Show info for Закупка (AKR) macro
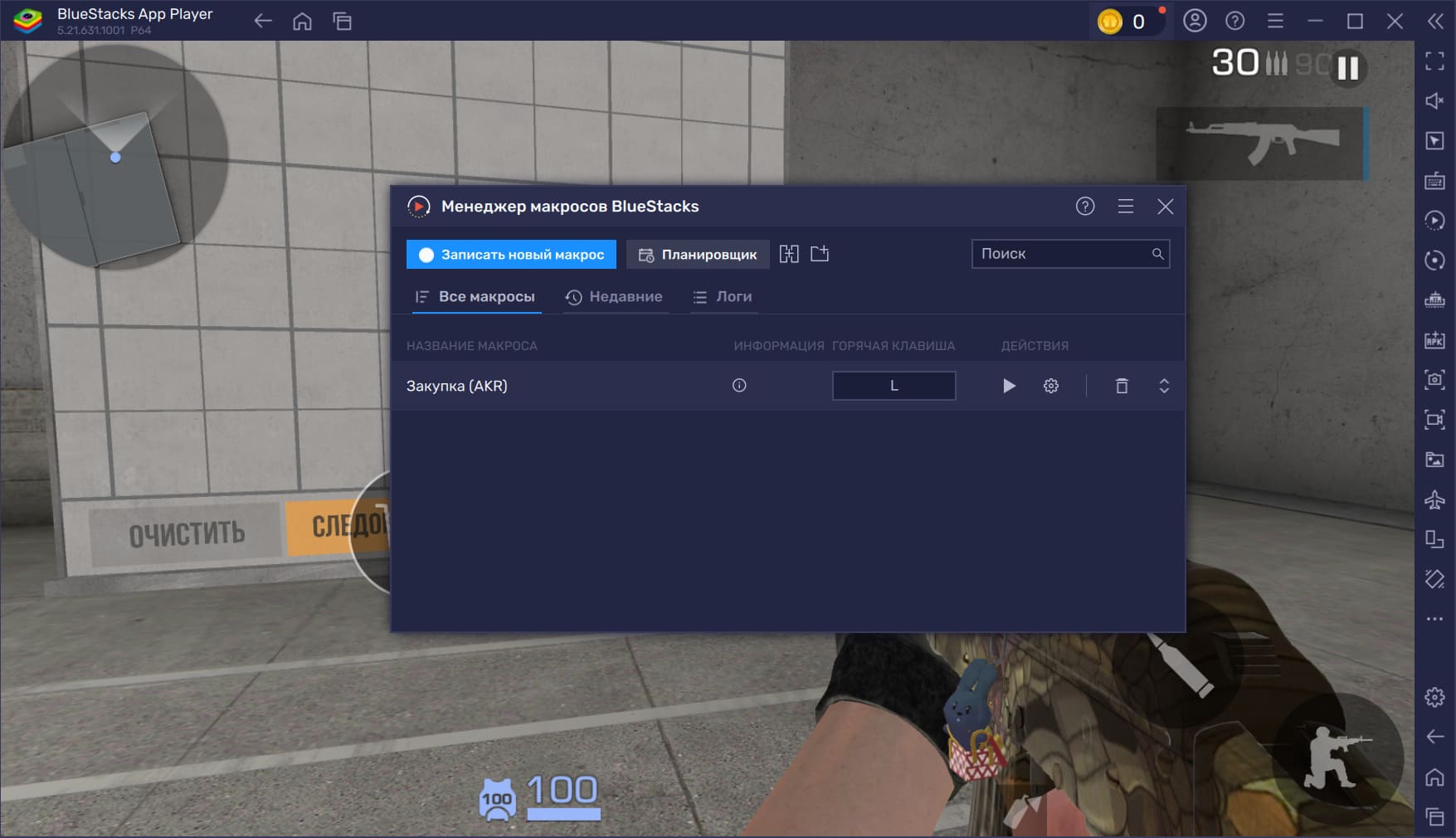 point(739,385)
